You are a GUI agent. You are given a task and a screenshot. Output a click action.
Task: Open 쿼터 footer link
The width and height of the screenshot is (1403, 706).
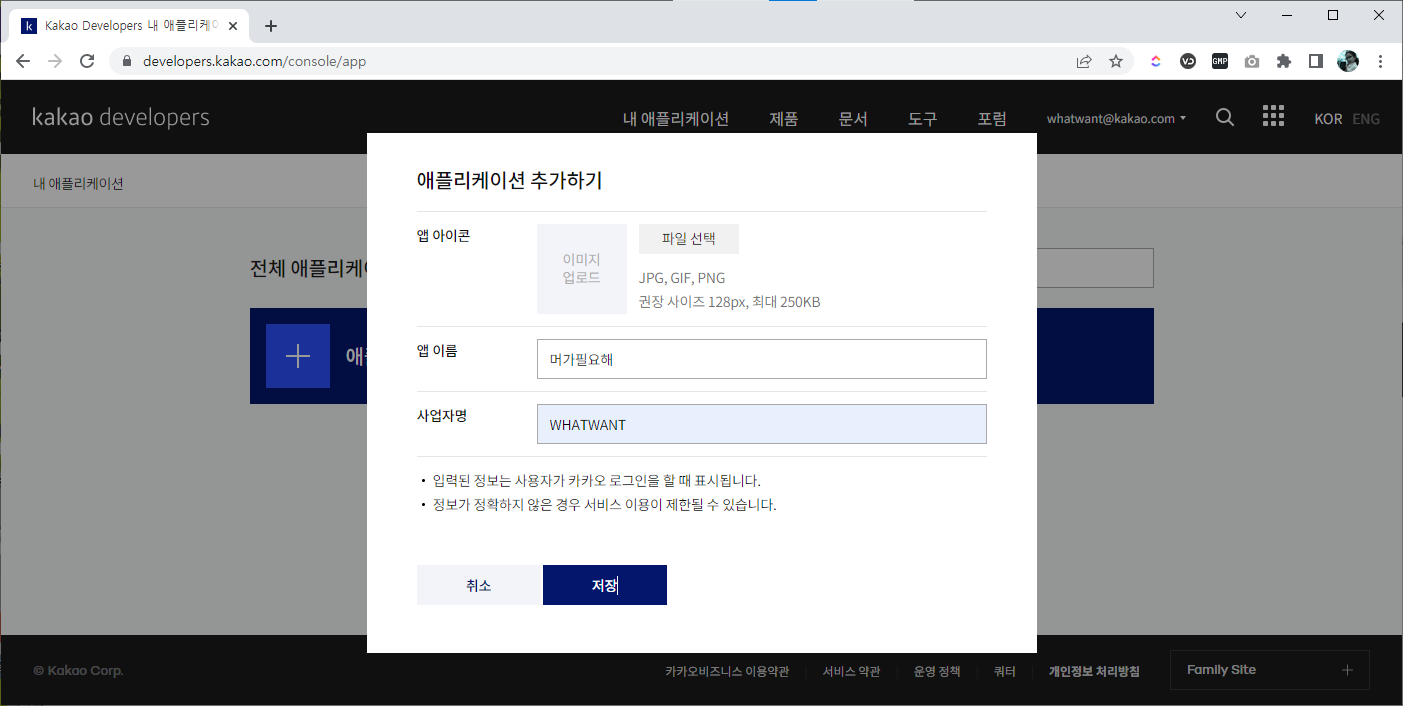(1005, 671)
